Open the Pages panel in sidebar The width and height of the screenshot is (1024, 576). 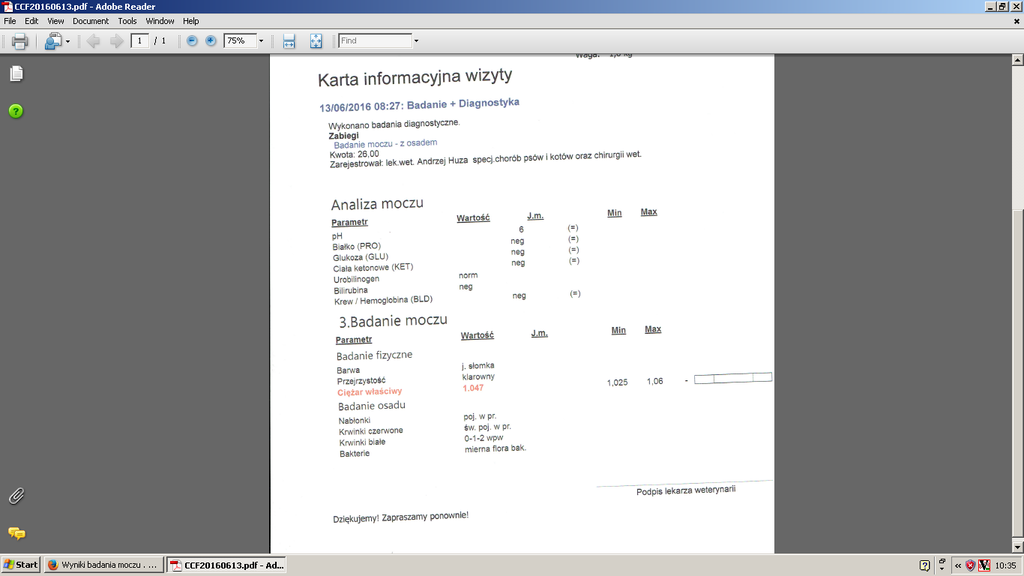tap(16, 74)
